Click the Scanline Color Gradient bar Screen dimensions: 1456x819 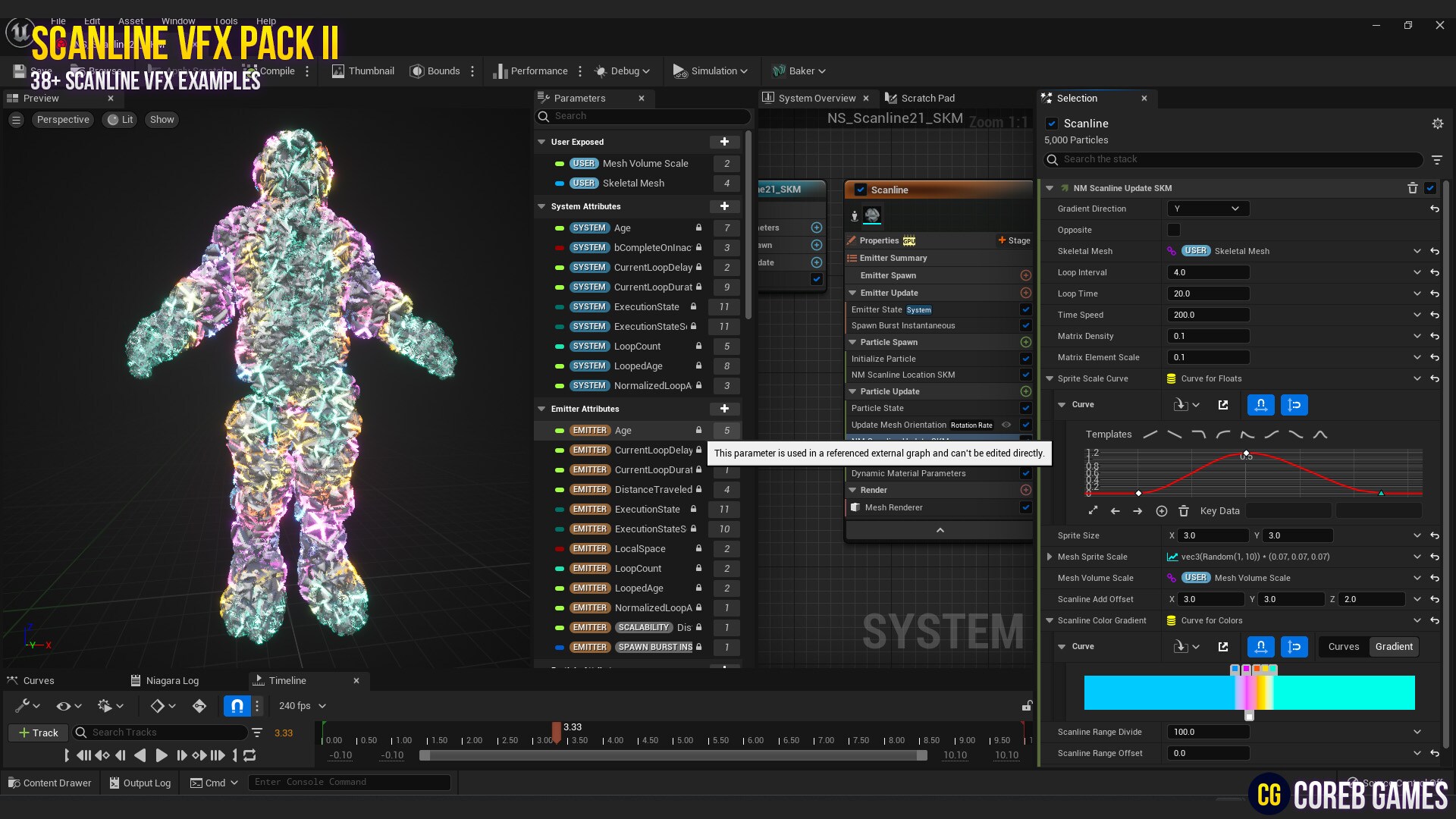pos(1249,692)
